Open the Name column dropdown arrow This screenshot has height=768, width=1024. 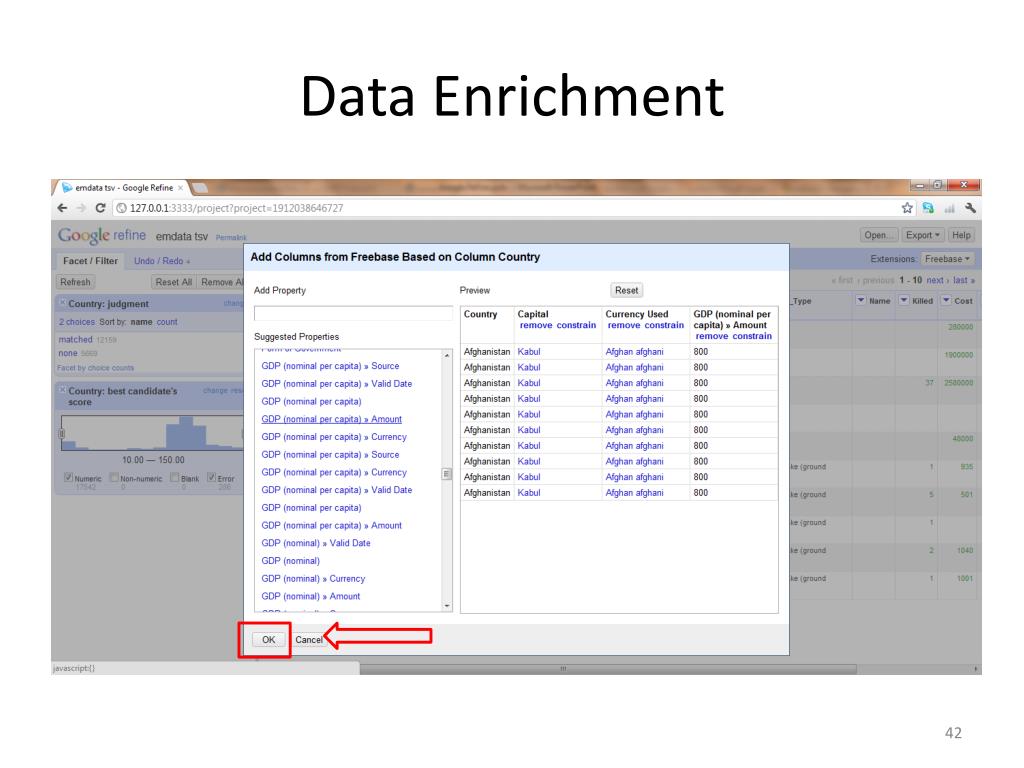click(861, 300)
